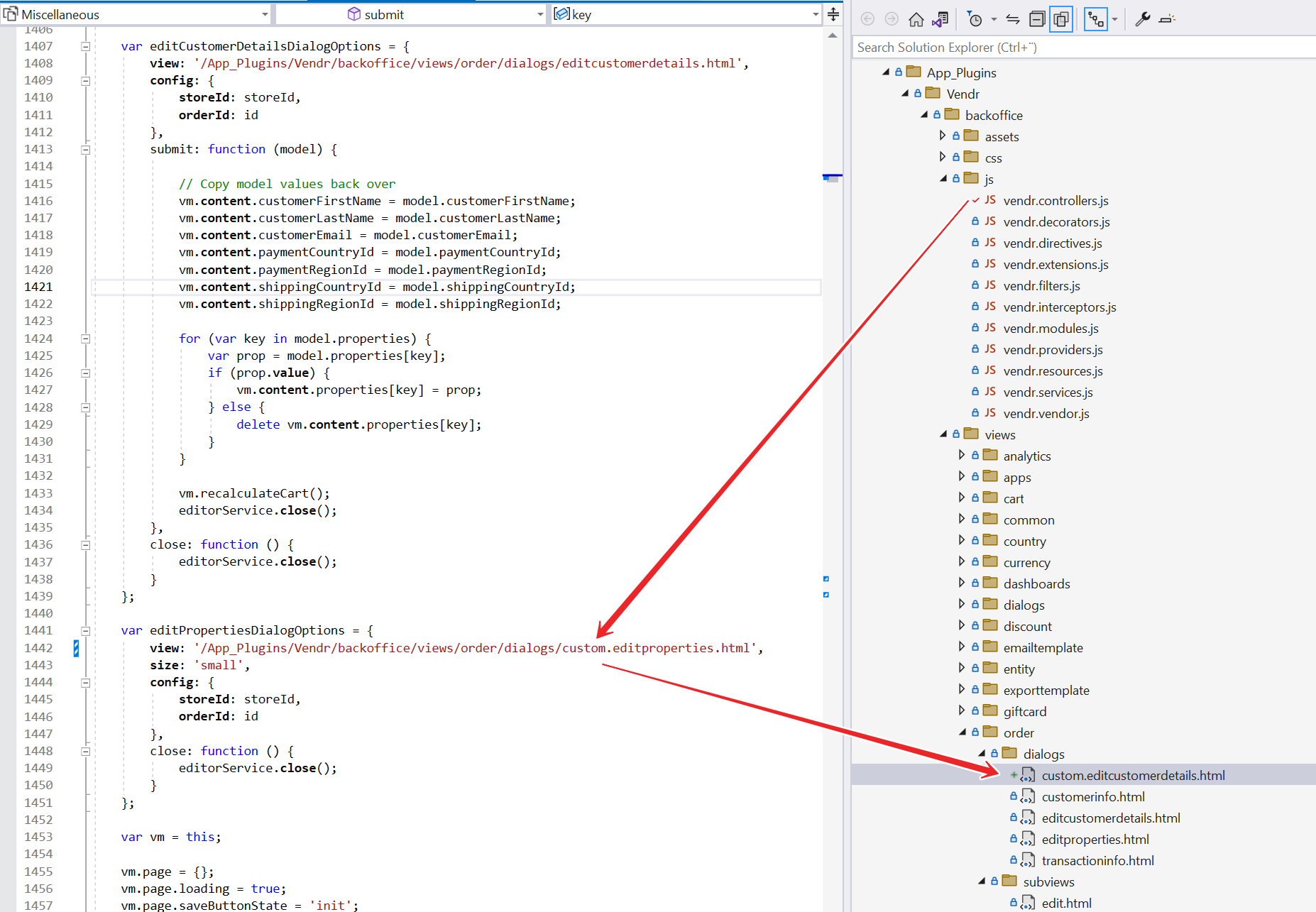
Task: Select the exporttemplate folder
Action: tap(1046, 691)
